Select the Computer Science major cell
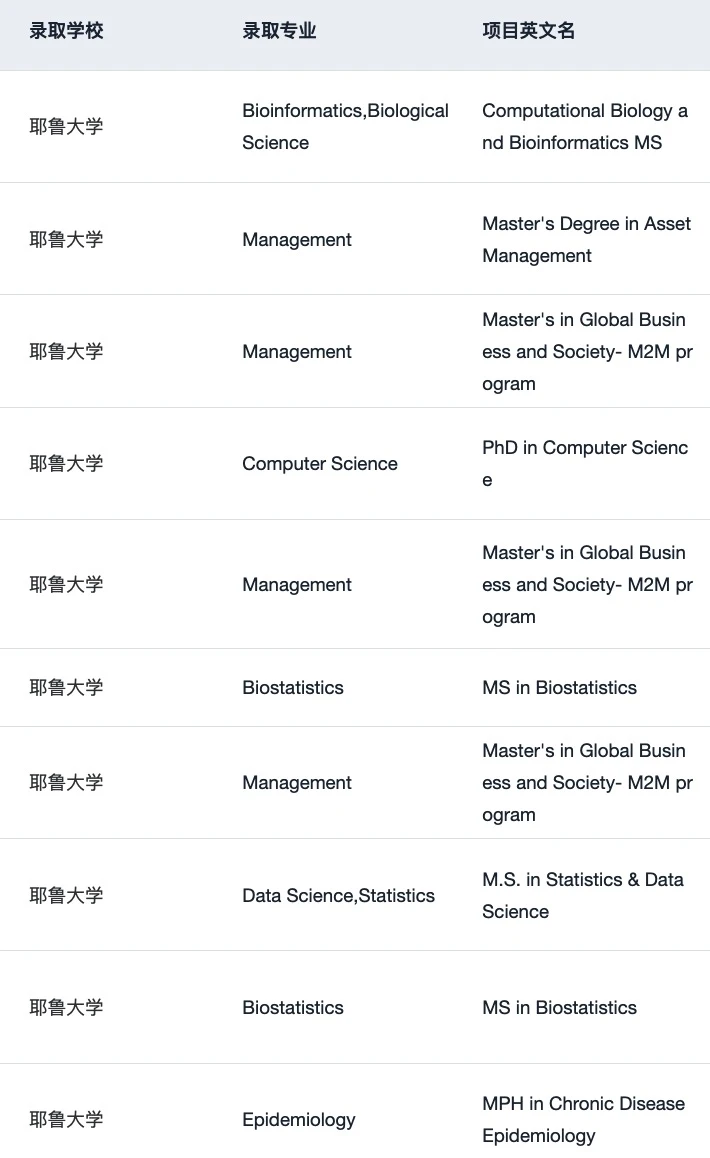 click(320, 464)
